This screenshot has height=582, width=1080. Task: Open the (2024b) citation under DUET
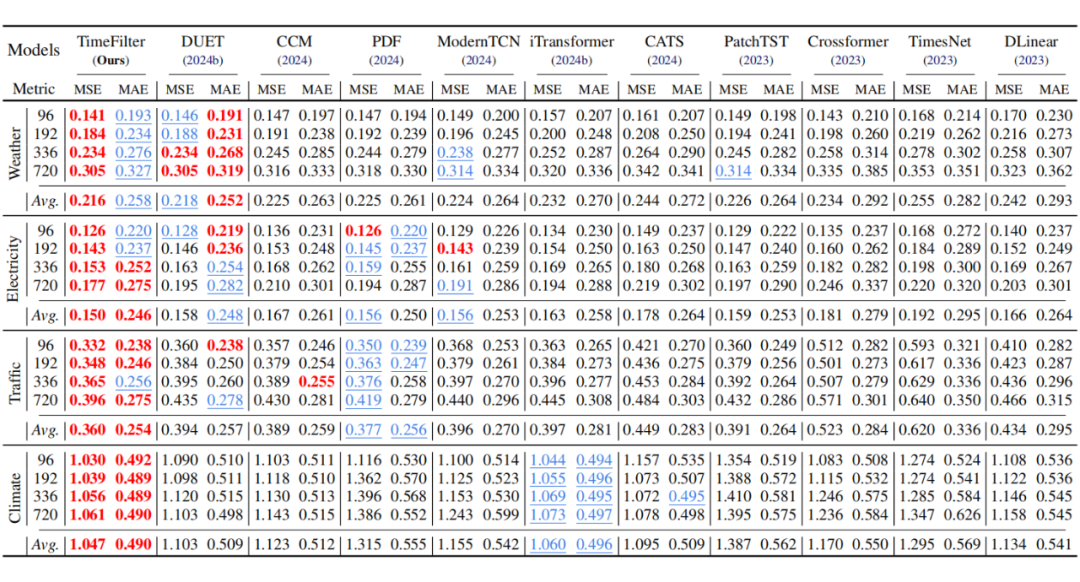(x=202, y=61)
